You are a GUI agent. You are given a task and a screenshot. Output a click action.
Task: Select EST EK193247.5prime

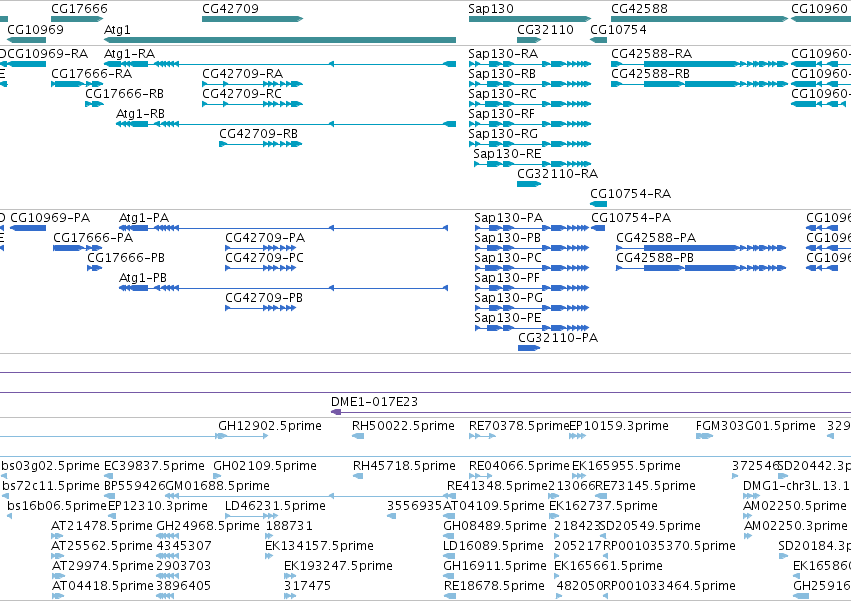point(338,566)
